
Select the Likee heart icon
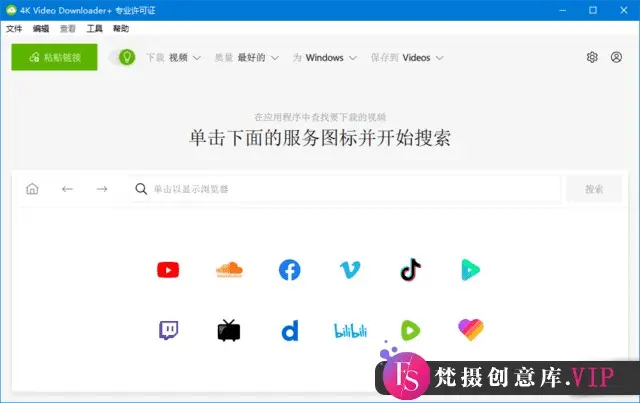click(x=471, y=330)
